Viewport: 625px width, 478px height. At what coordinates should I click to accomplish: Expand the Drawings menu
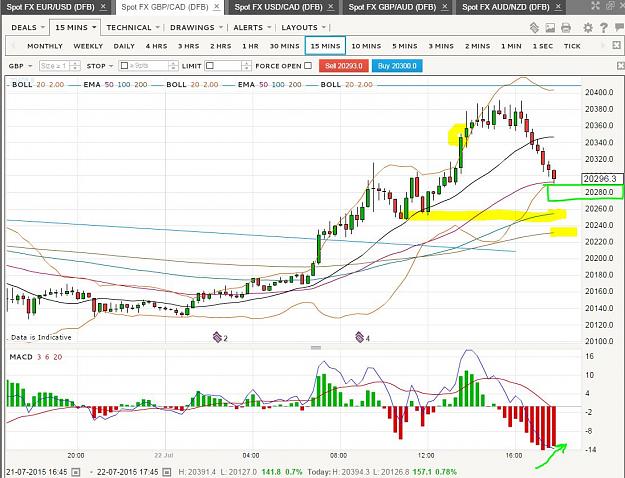point(196,28)
